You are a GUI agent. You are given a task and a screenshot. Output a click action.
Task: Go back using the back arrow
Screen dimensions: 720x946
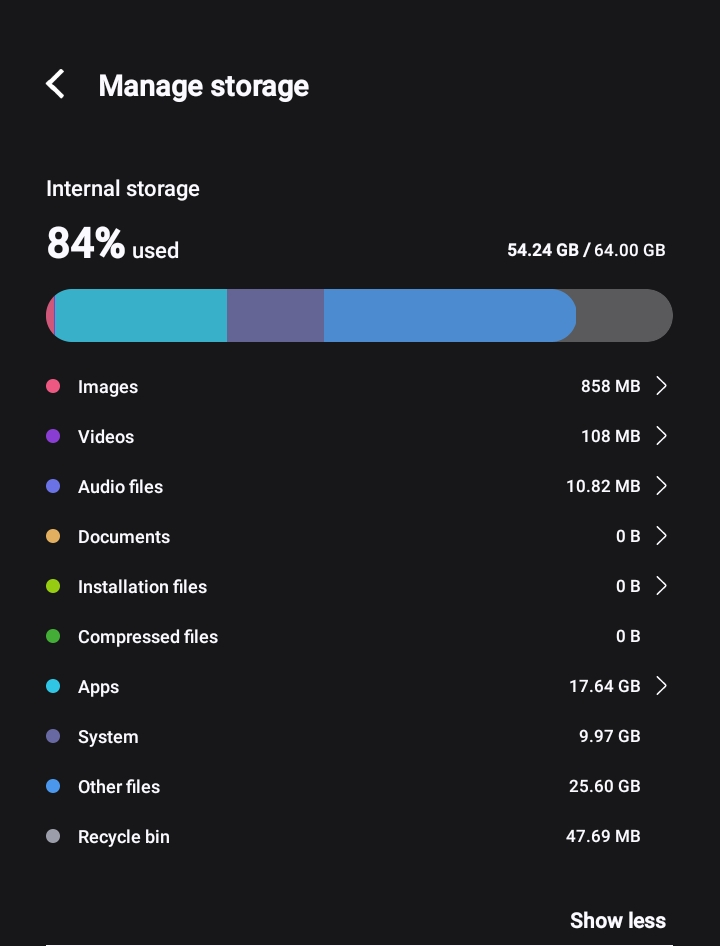pos(56,85)
